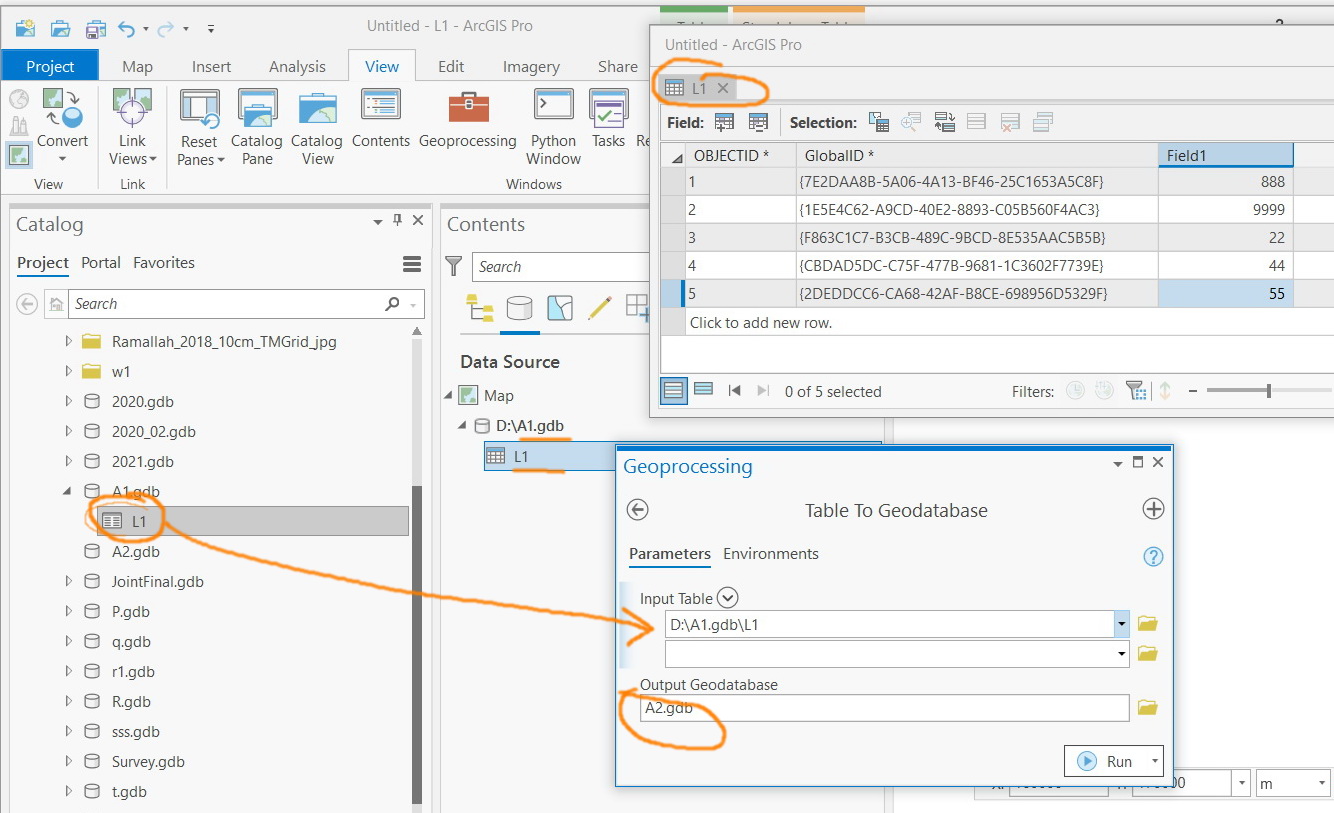Click the Undo arrow icon
This screenshot has width=1334, height=813.
coord(126,28)
